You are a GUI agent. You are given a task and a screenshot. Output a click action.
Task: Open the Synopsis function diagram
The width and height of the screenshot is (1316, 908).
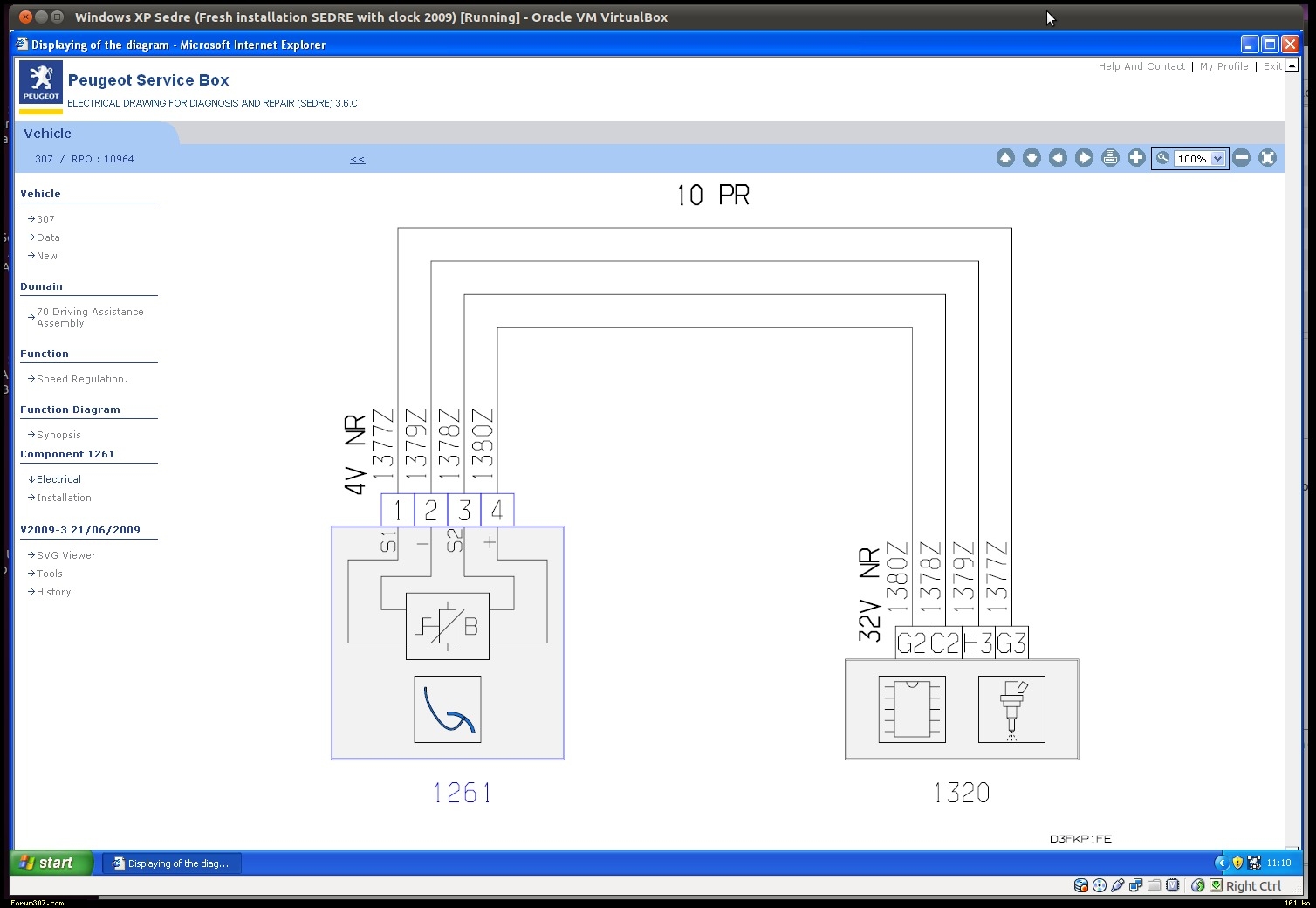[x=58, y=435]
